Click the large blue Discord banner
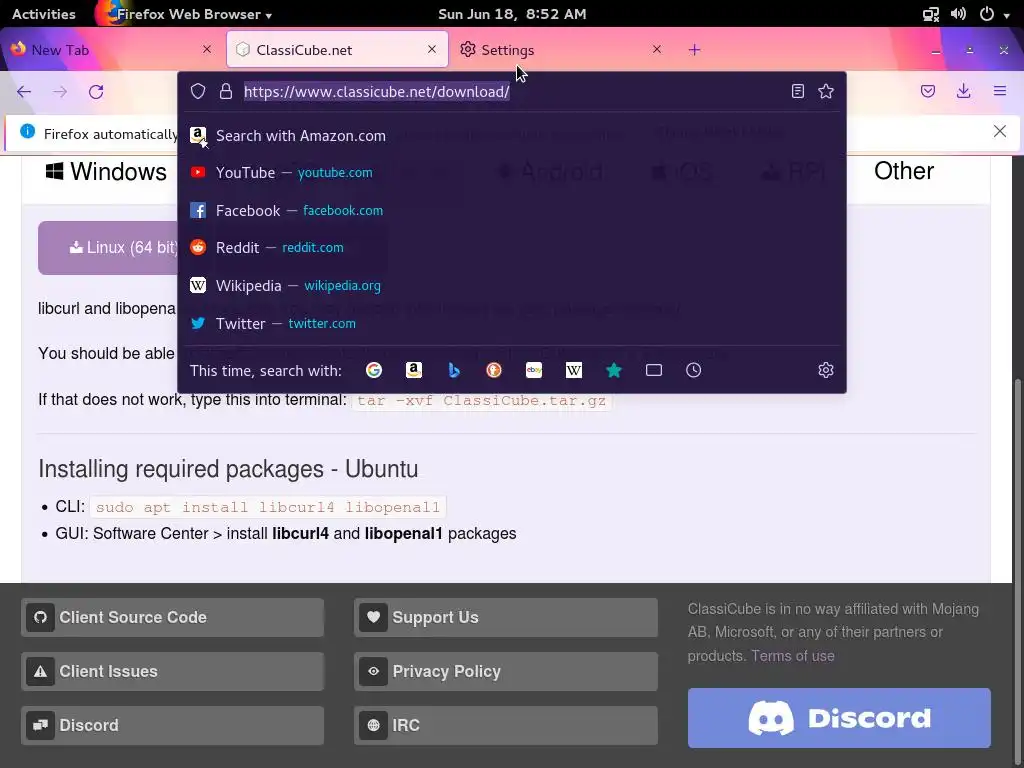1024x768 pixels. coord(839,718)
